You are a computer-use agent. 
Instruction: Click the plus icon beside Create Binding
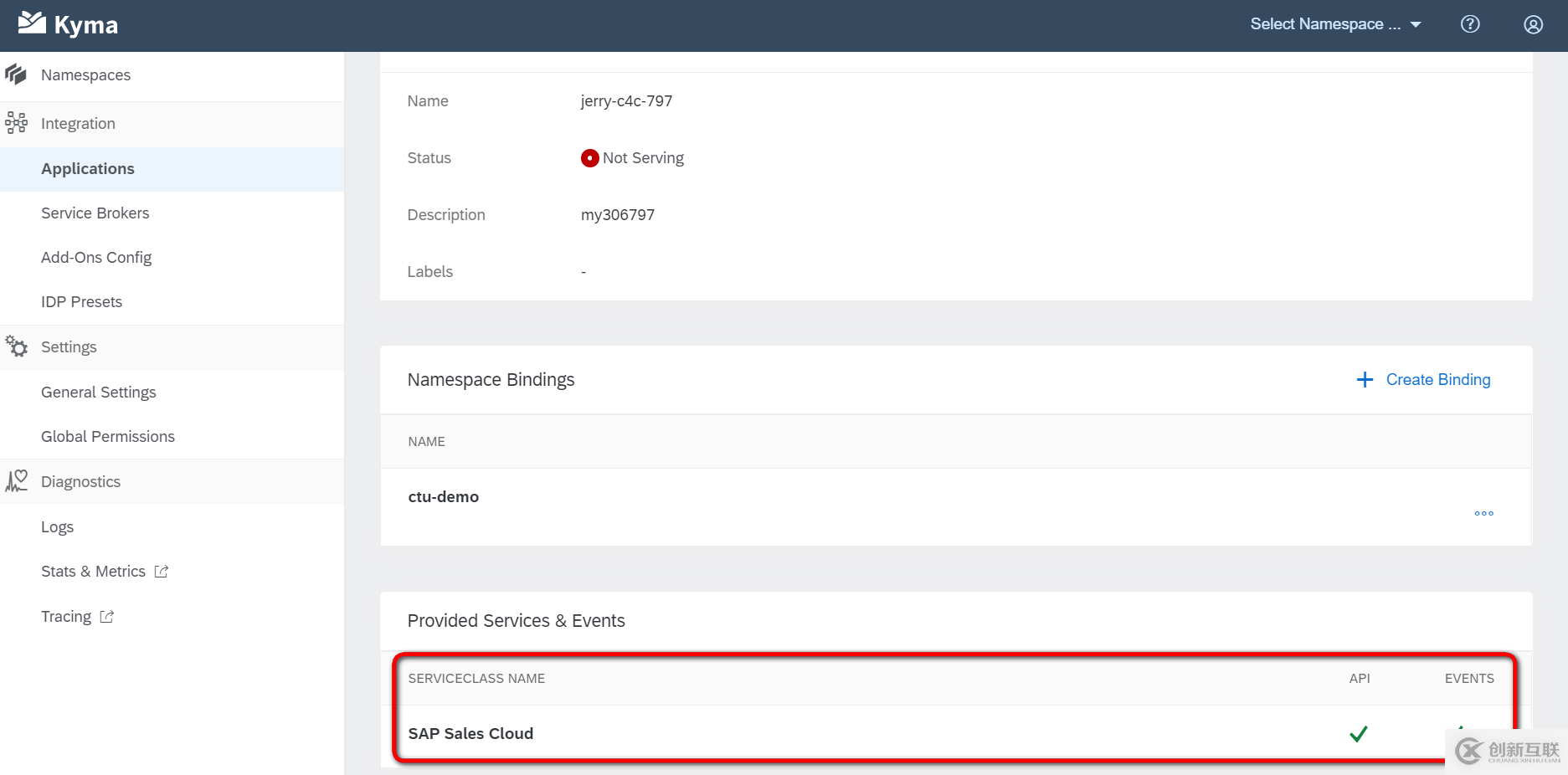point(1365,379)
